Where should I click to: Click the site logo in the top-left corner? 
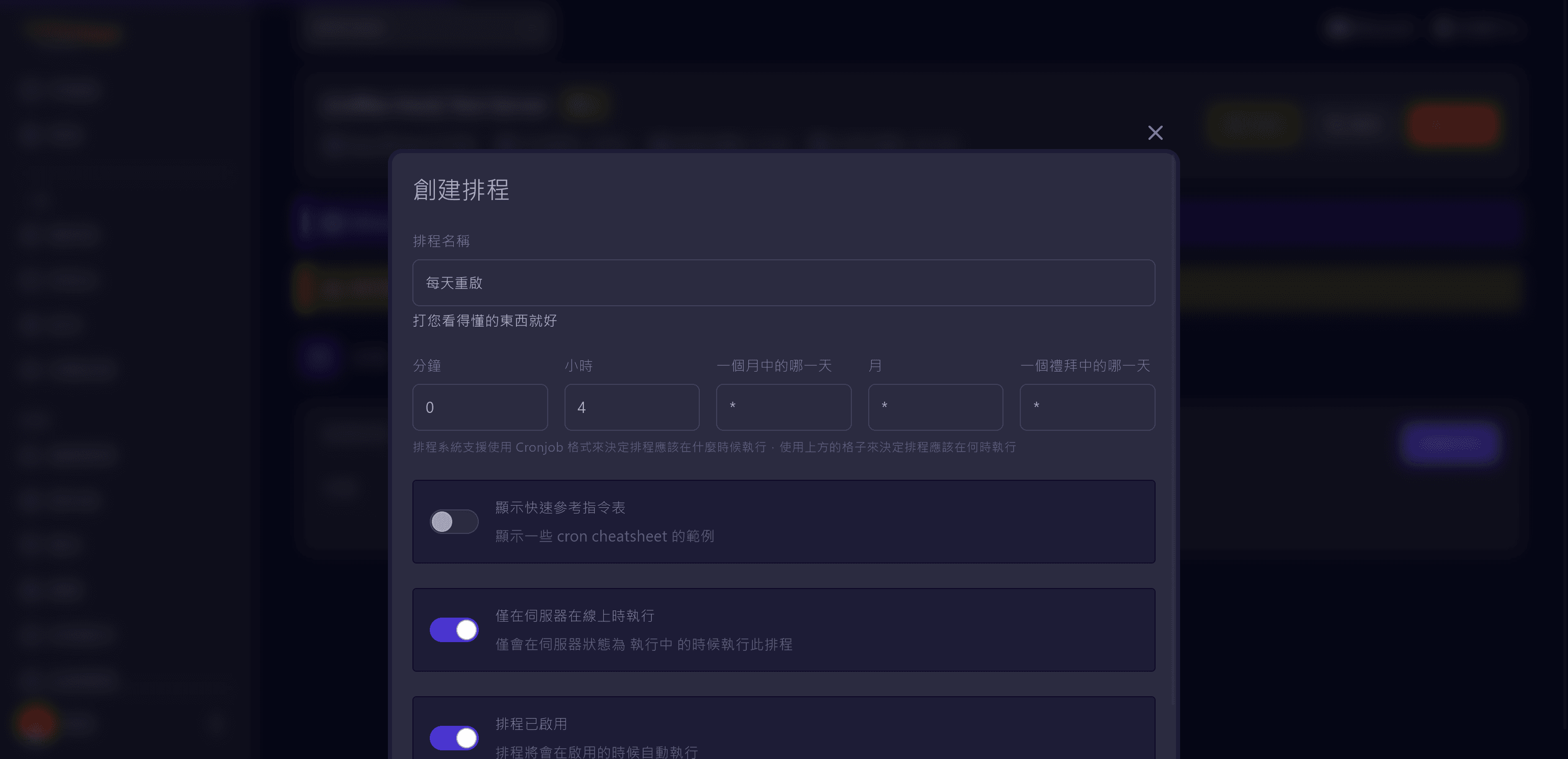pos(71,34)
